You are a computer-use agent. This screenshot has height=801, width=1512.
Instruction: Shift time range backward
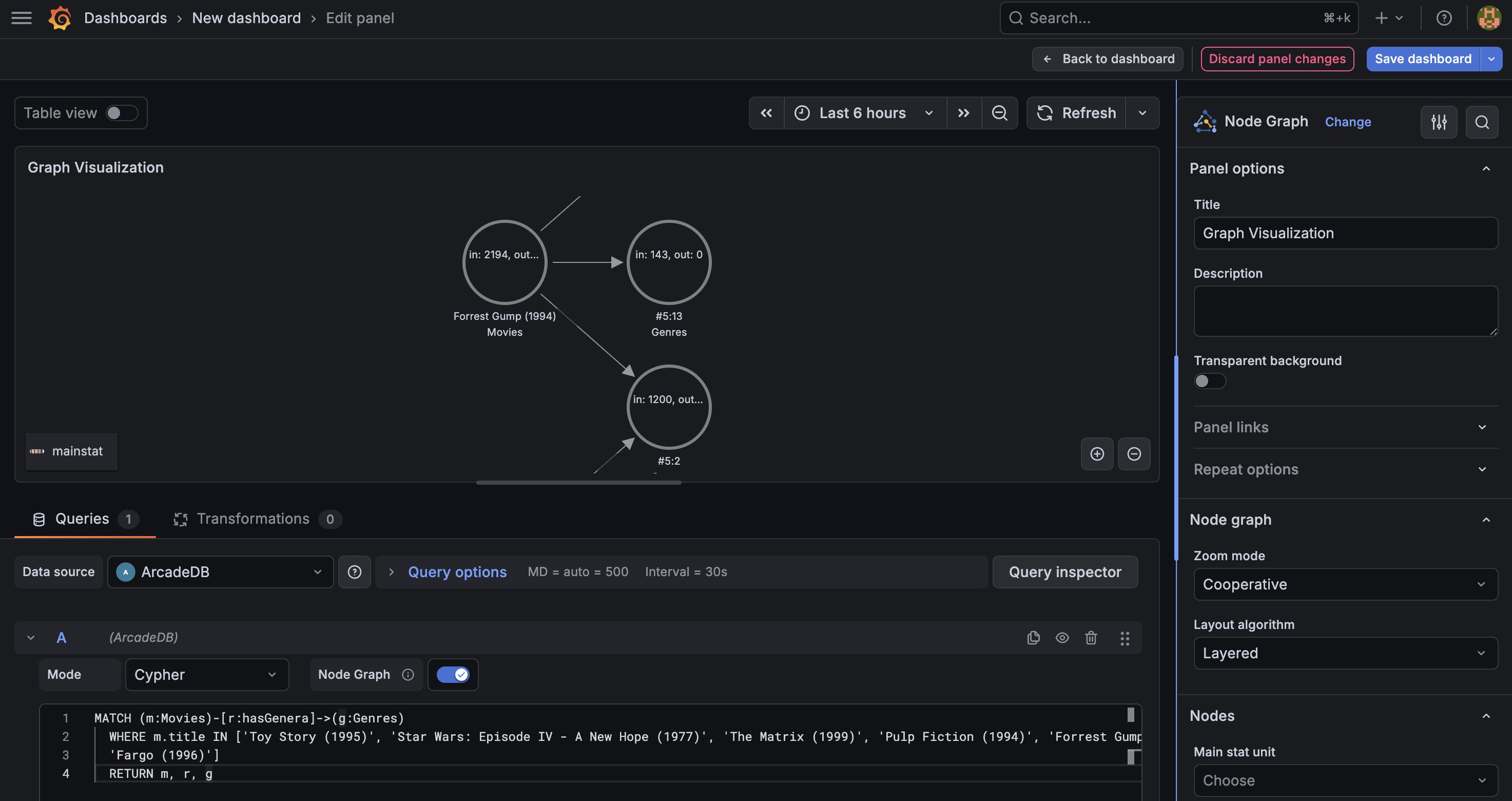click(767, 113)
